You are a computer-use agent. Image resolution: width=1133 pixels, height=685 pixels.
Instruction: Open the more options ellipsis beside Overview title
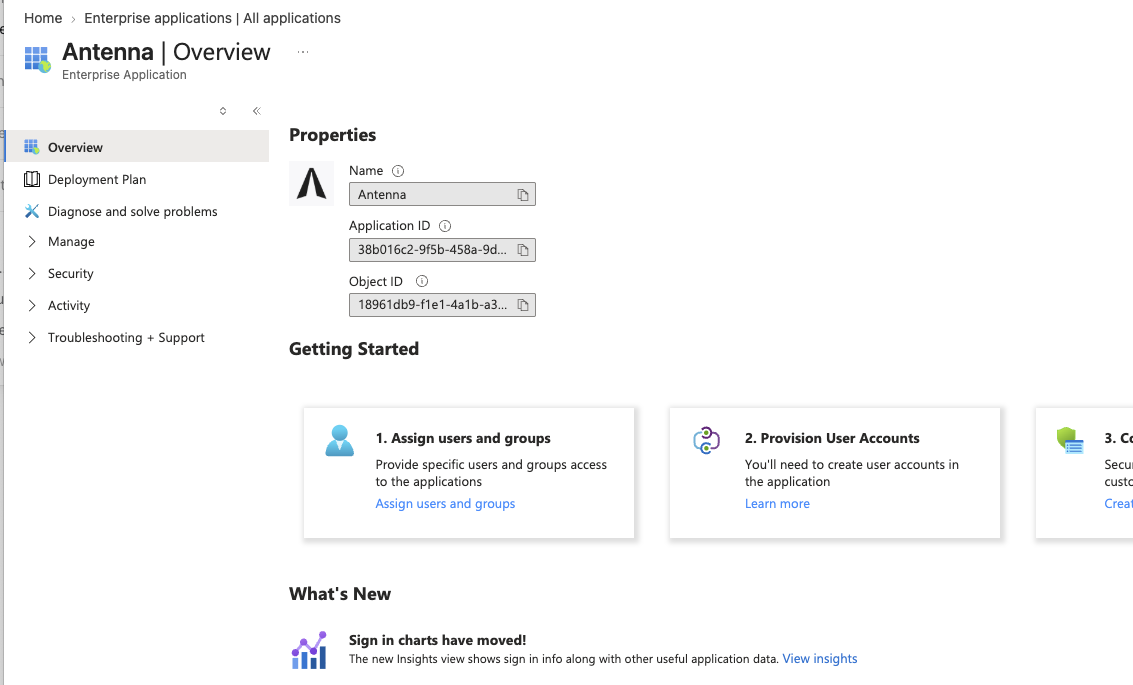point(303,52)
